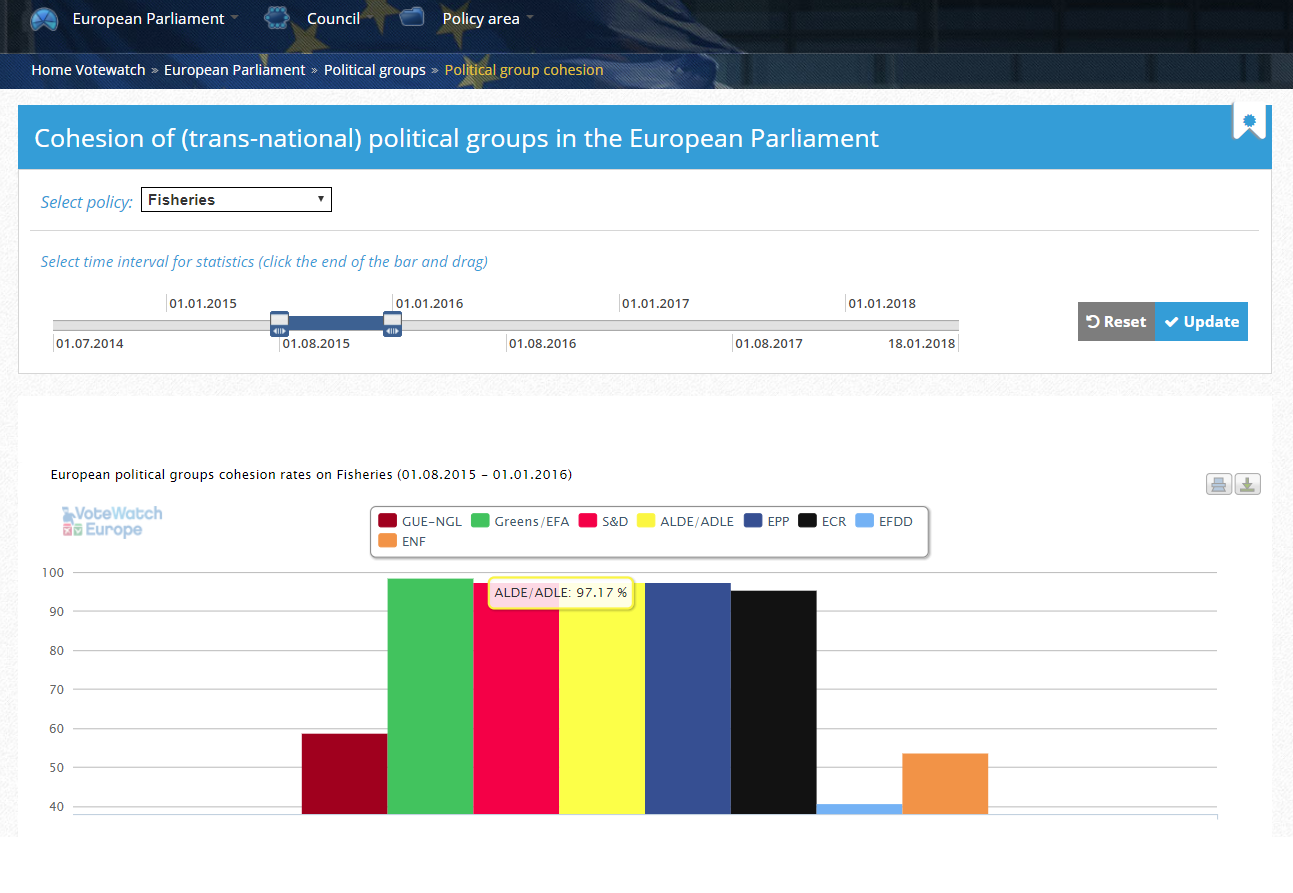Click the 01.07.2014 timeline label
Image resolution: width=1293 pixels, height=893 pixels.
(x=90, y=343)
